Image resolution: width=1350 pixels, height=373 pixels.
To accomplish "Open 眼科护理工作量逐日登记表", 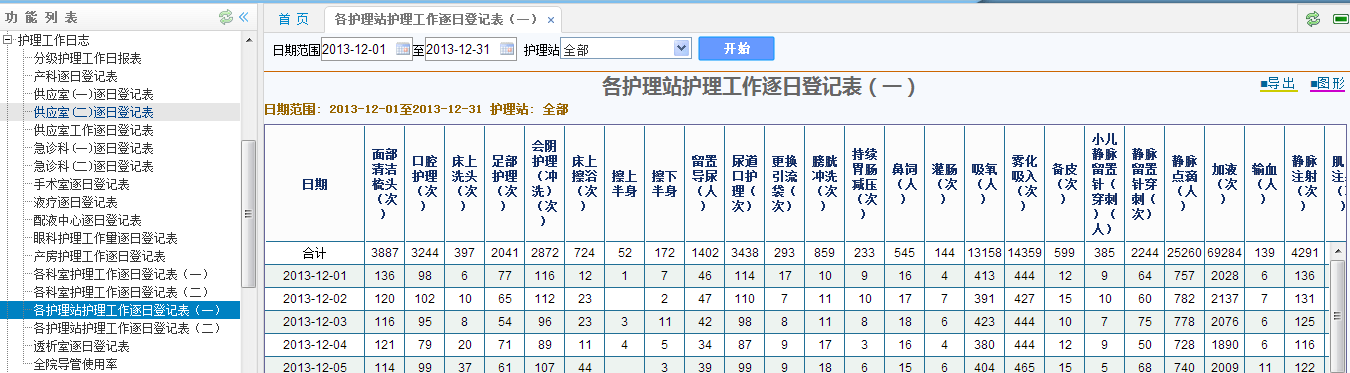I will 105,238.
